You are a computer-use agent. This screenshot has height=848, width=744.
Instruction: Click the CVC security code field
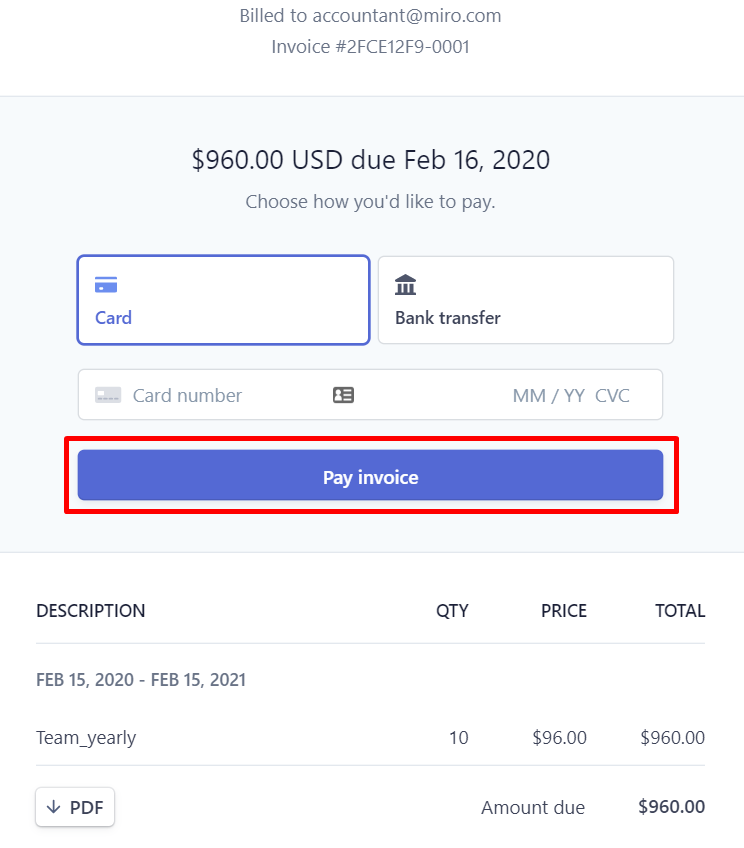[612, 395]
